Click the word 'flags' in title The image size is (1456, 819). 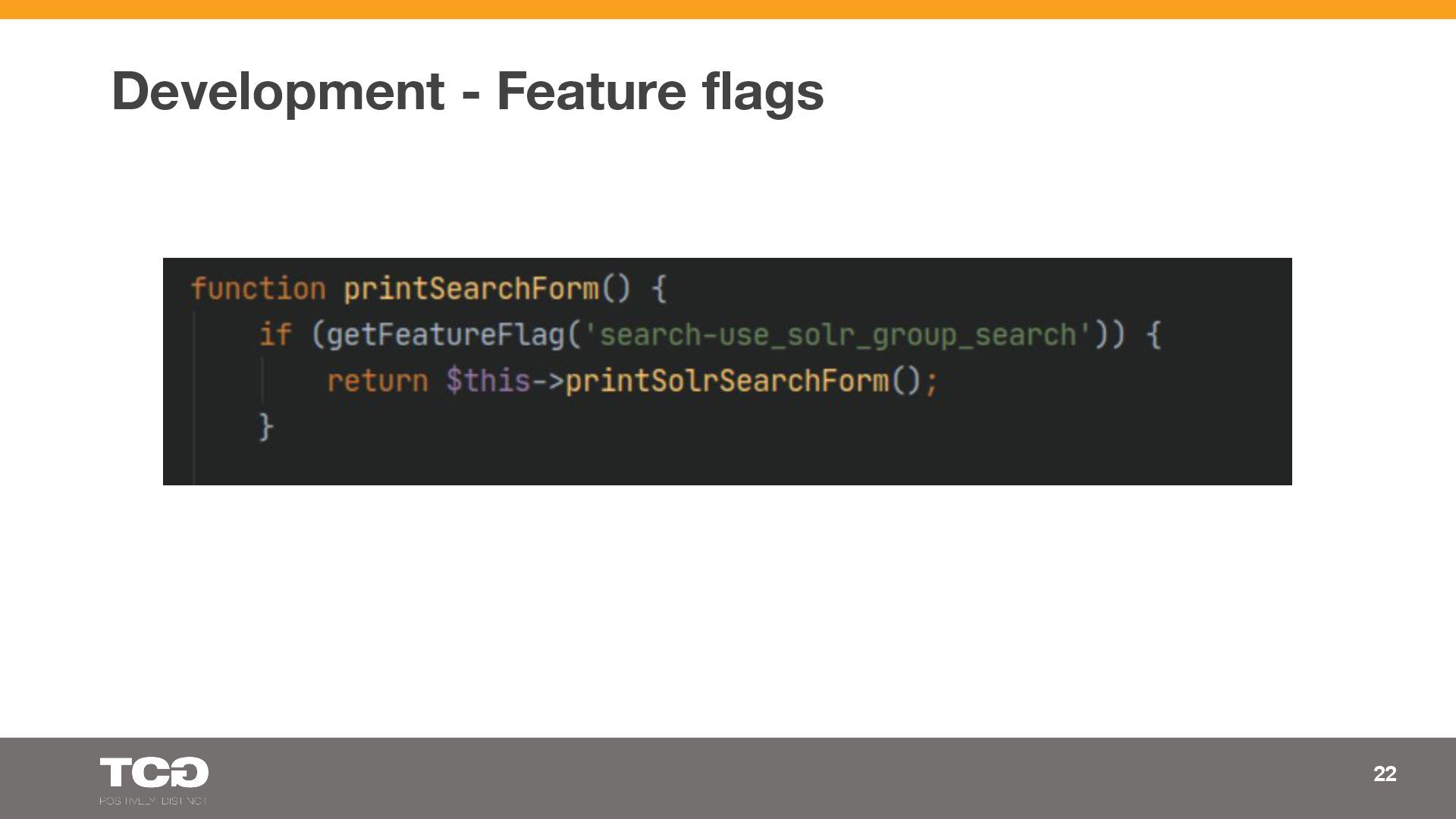point(762,92)
